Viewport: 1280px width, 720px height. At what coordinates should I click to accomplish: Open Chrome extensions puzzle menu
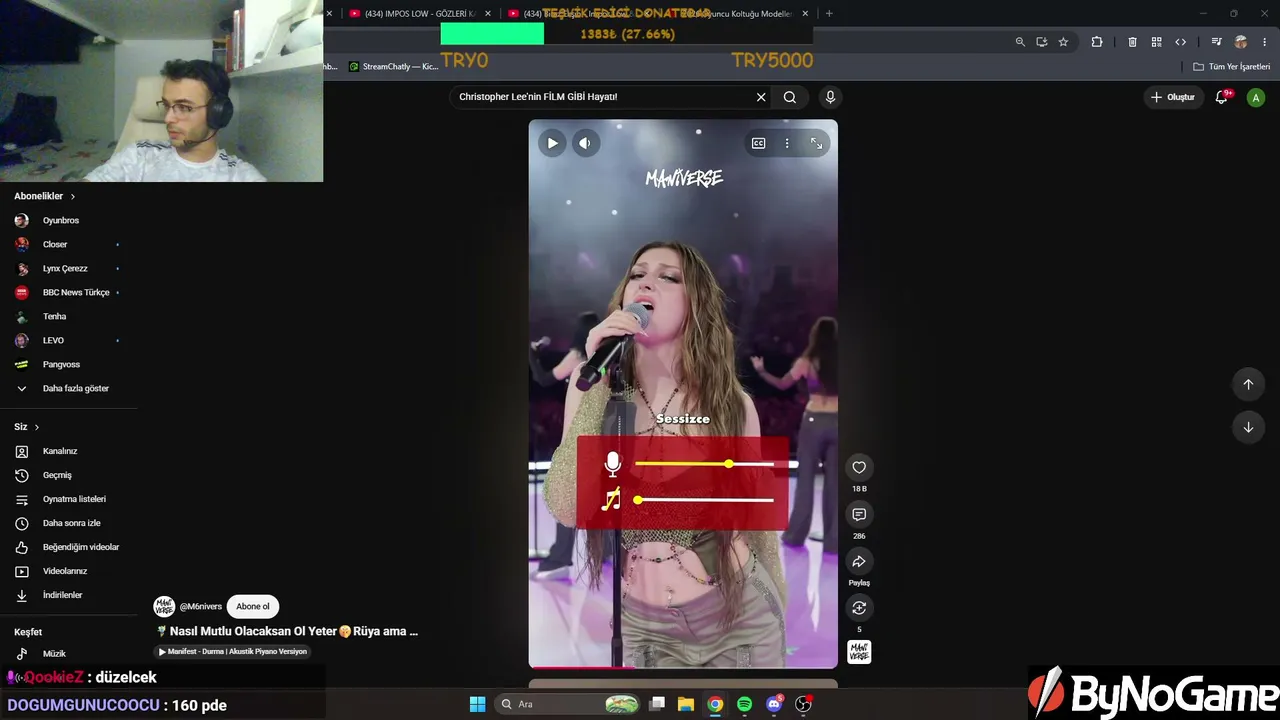click(x=1097, y=42)
